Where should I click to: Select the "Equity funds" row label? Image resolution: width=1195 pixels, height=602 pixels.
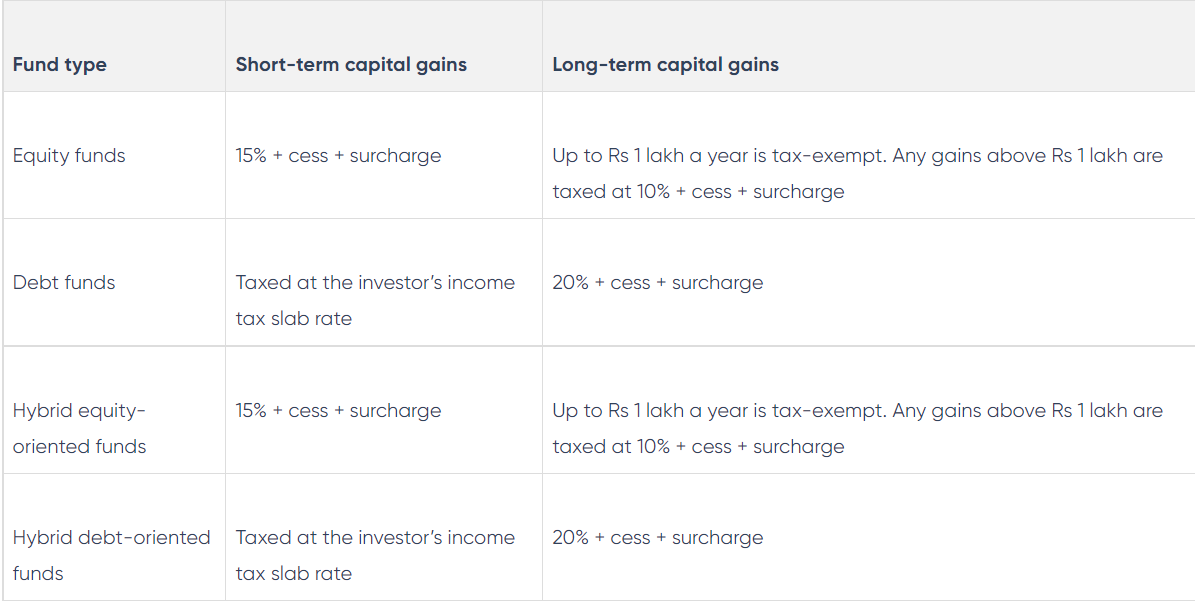pos(69,156)
